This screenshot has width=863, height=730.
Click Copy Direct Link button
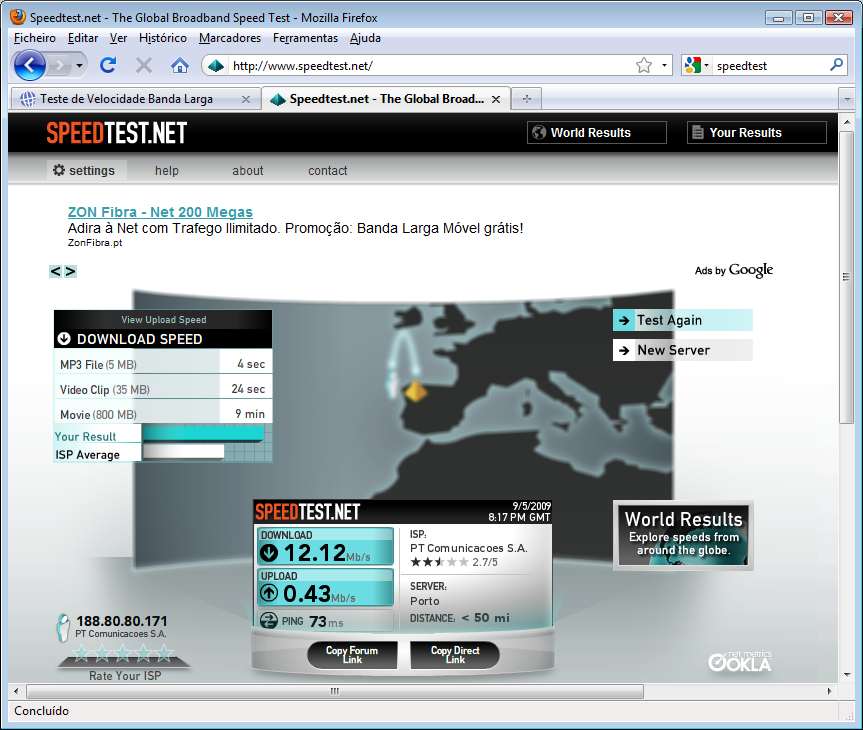pyautogui.click(x=455, y=655)
